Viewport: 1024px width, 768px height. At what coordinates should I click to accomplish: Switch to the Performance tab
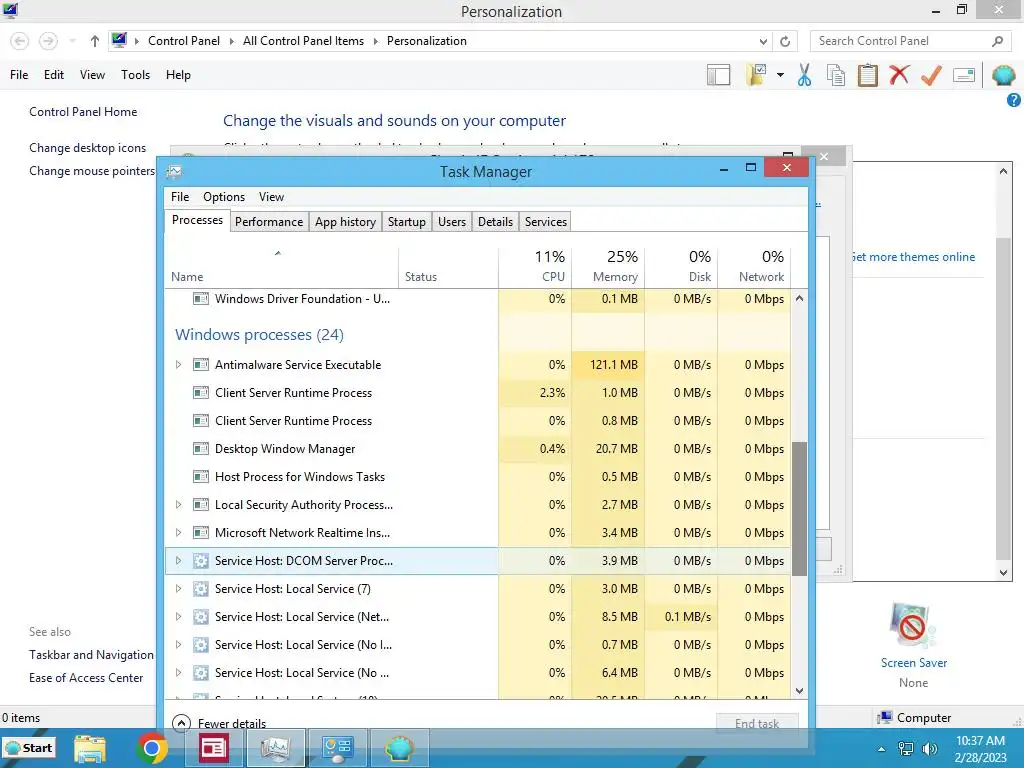[268, 222]
